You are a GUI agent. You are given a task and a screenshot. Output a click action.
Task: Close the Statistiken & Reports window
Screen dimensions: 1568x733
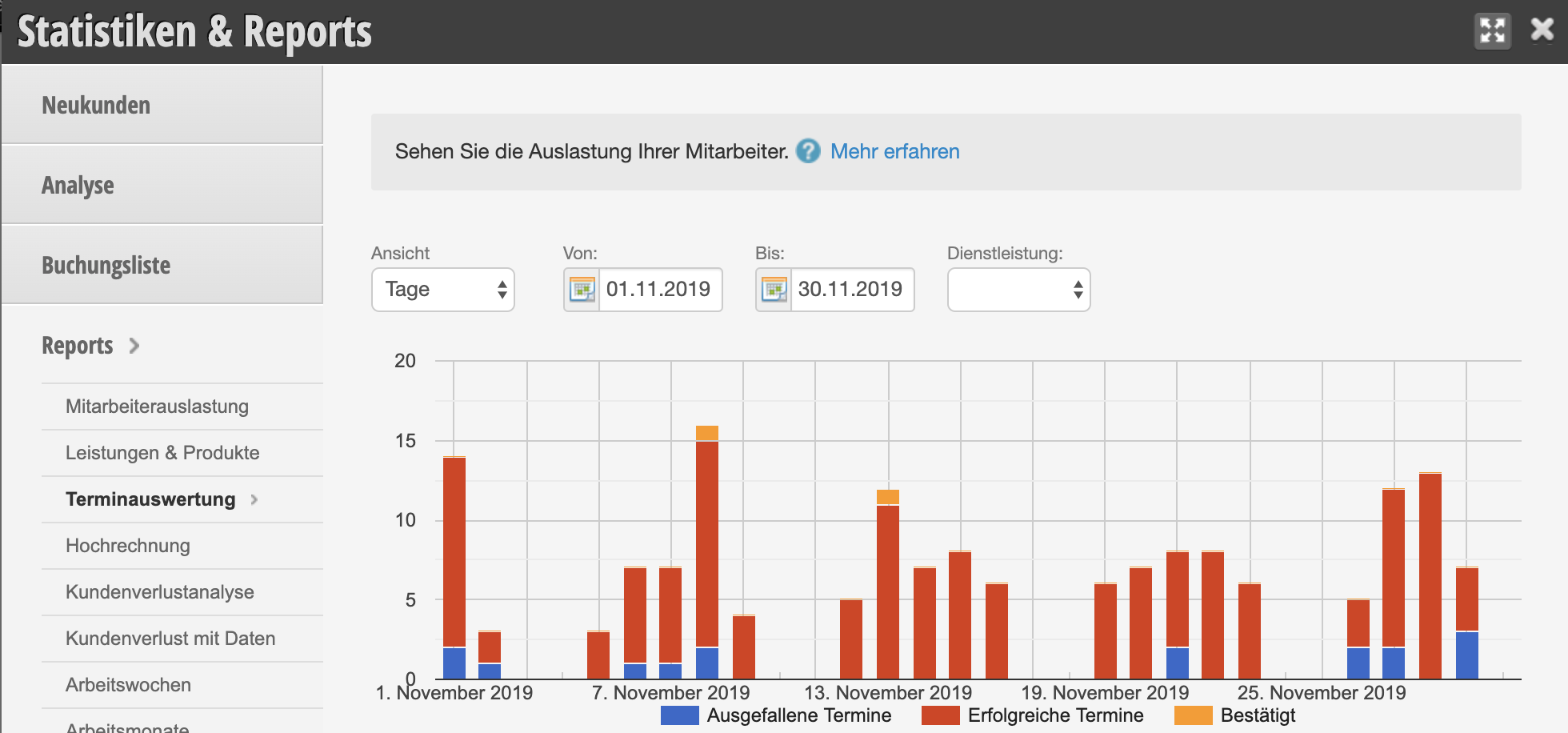point(1542,30)
